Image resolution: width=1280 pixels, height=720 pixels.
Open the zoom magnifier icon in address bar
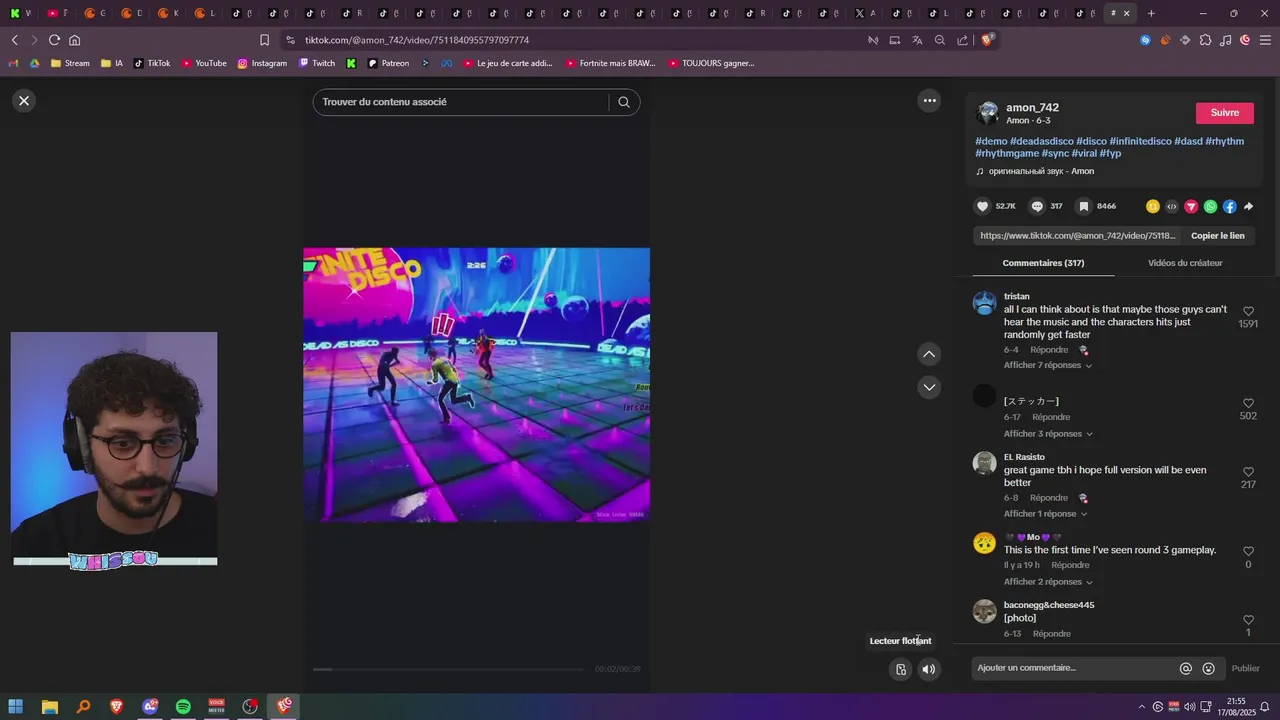click(940, 40)
